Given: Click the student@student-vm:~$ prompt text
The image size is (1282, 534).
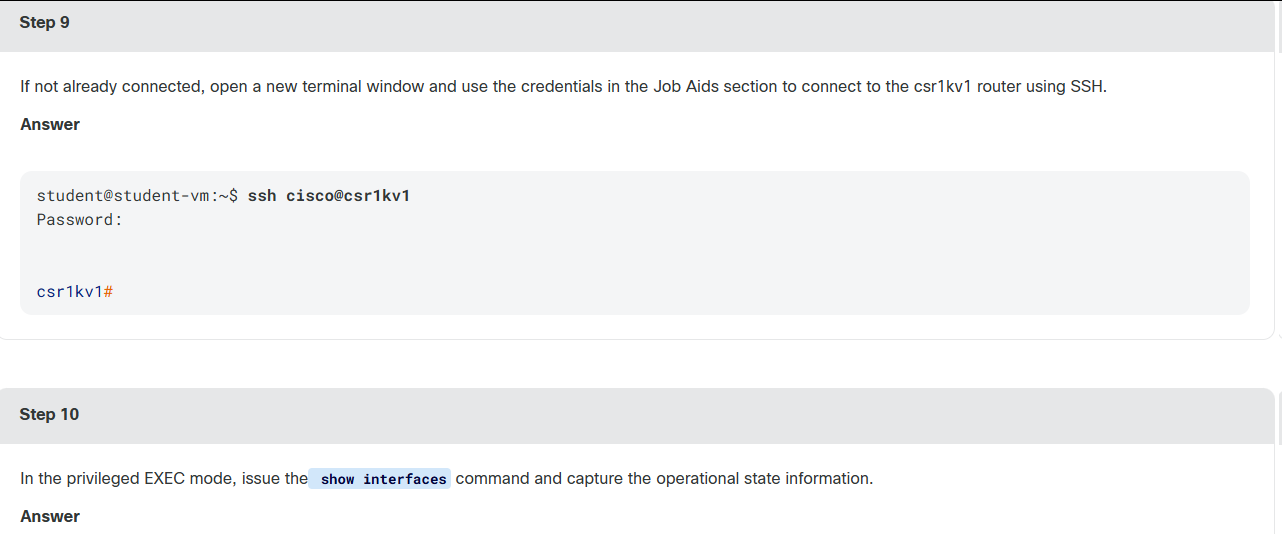Looking at the screenshot, I should coord(138,195).
